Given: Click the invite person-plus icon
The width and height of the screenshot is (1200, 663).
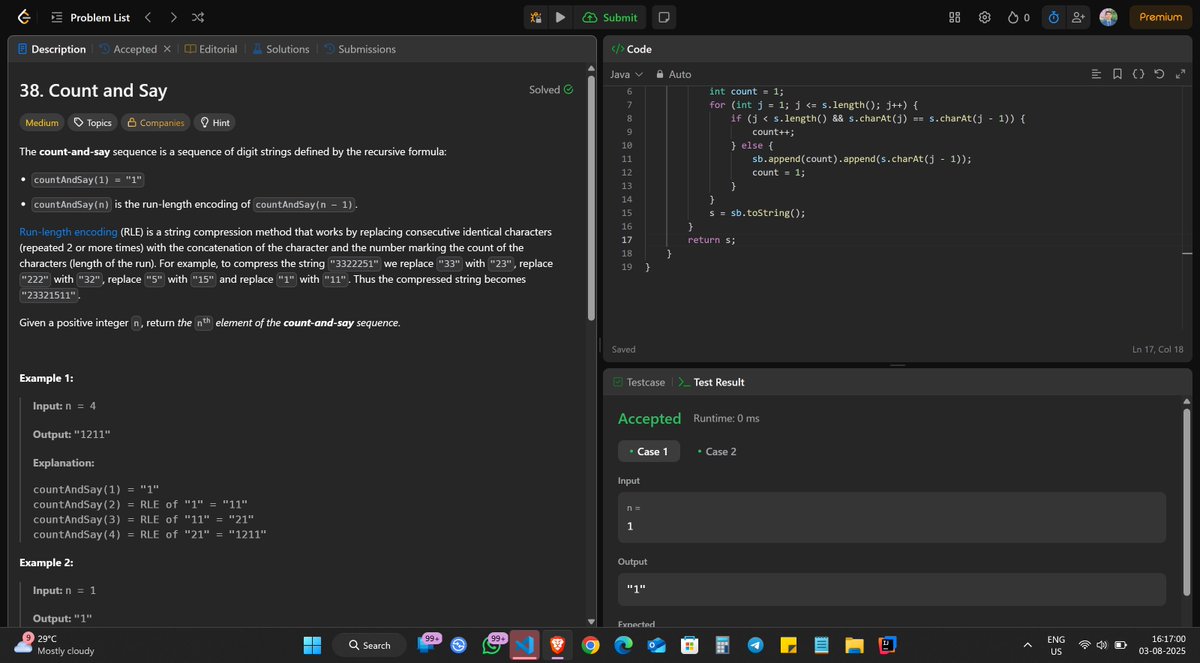Looking at the screenshot, I should tap(1077, 17).
